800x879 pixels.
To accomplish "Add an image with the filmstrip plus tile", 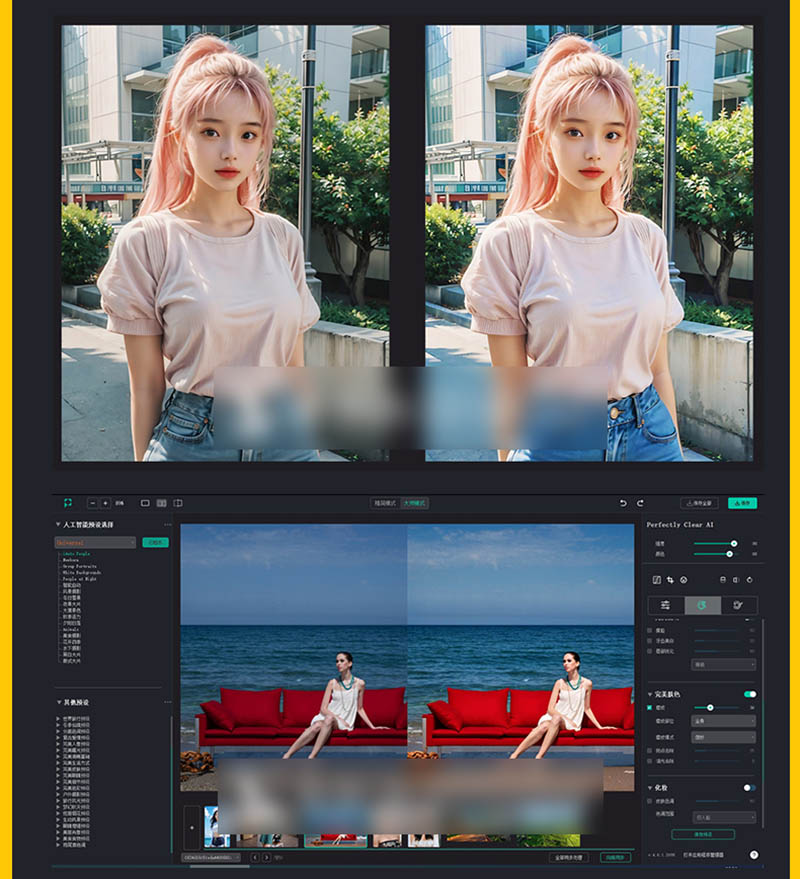I will tap(192, 827).
